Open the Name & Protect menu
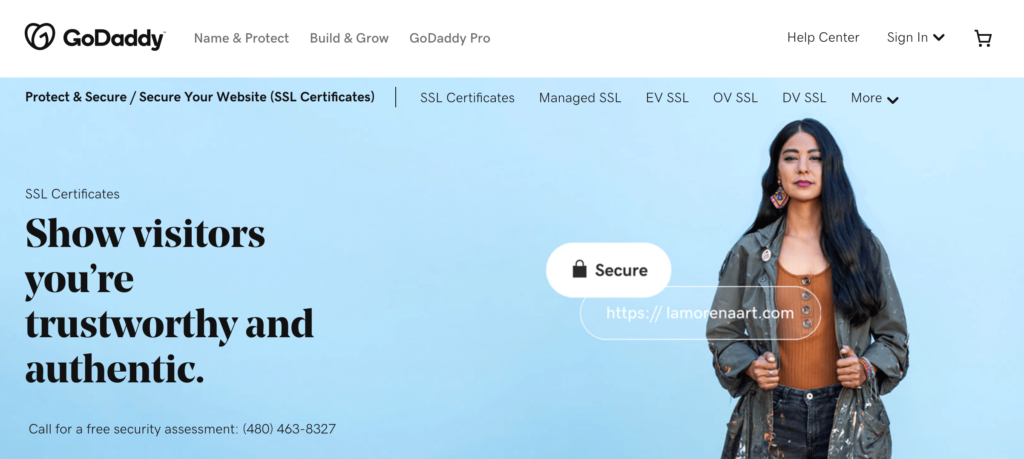The width and height of the screenshot is (1024, 459). 241,39
